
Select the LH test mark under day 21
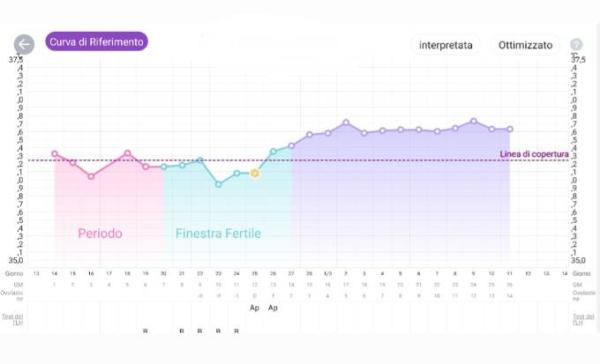click(x=182, y=331)
